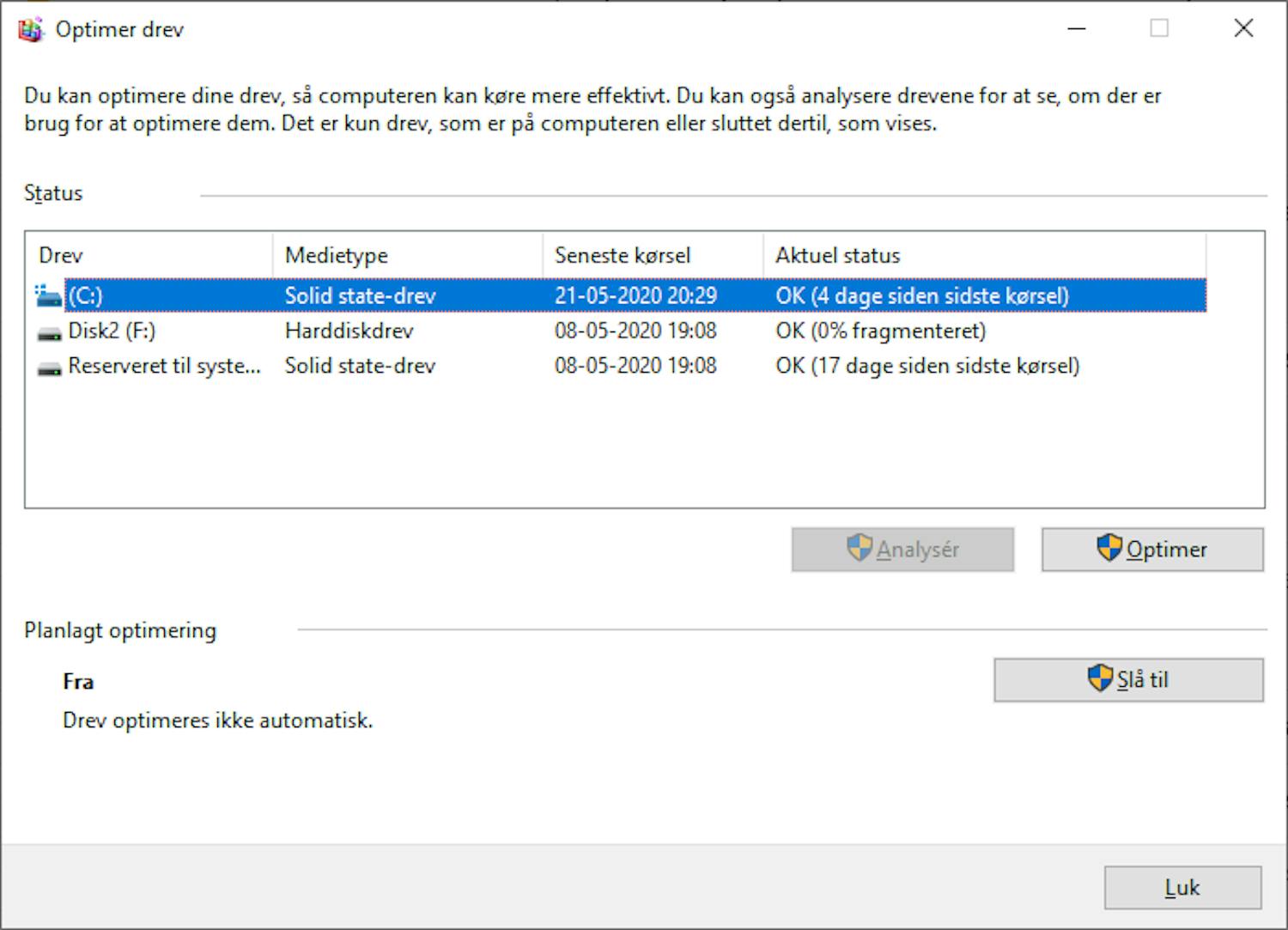The width and height of the screenshot is (1288, 930).
Task: Sort by the Medietype column header
Action: (337, 255)
